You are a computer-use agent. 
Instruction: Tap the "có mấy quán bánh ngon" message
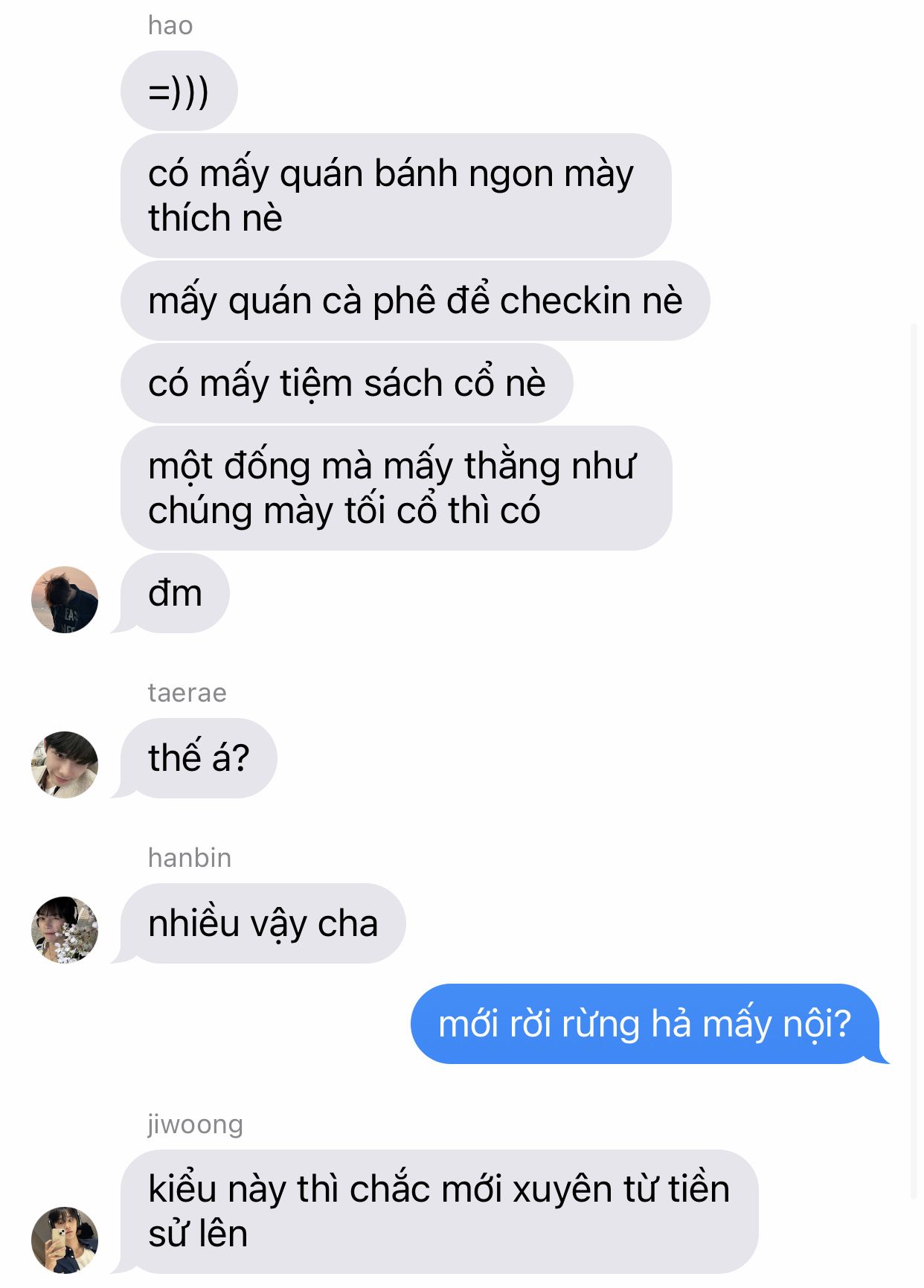click(396, 196)
